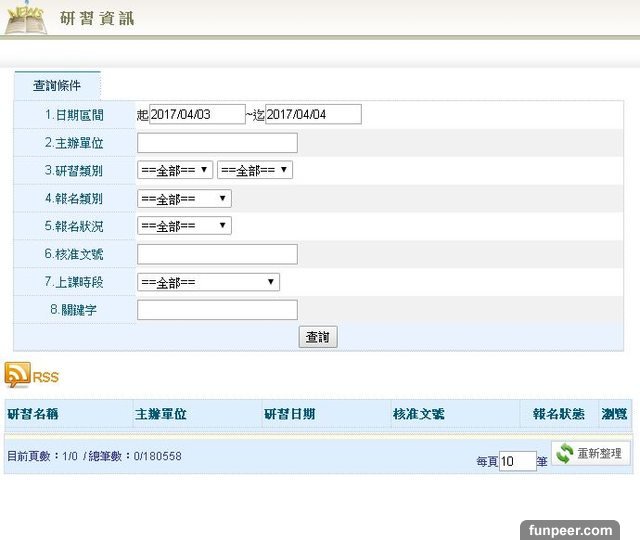
Task: Click the 主辦單位 column header
Action: pyautogui.click(x=160, y=413)
